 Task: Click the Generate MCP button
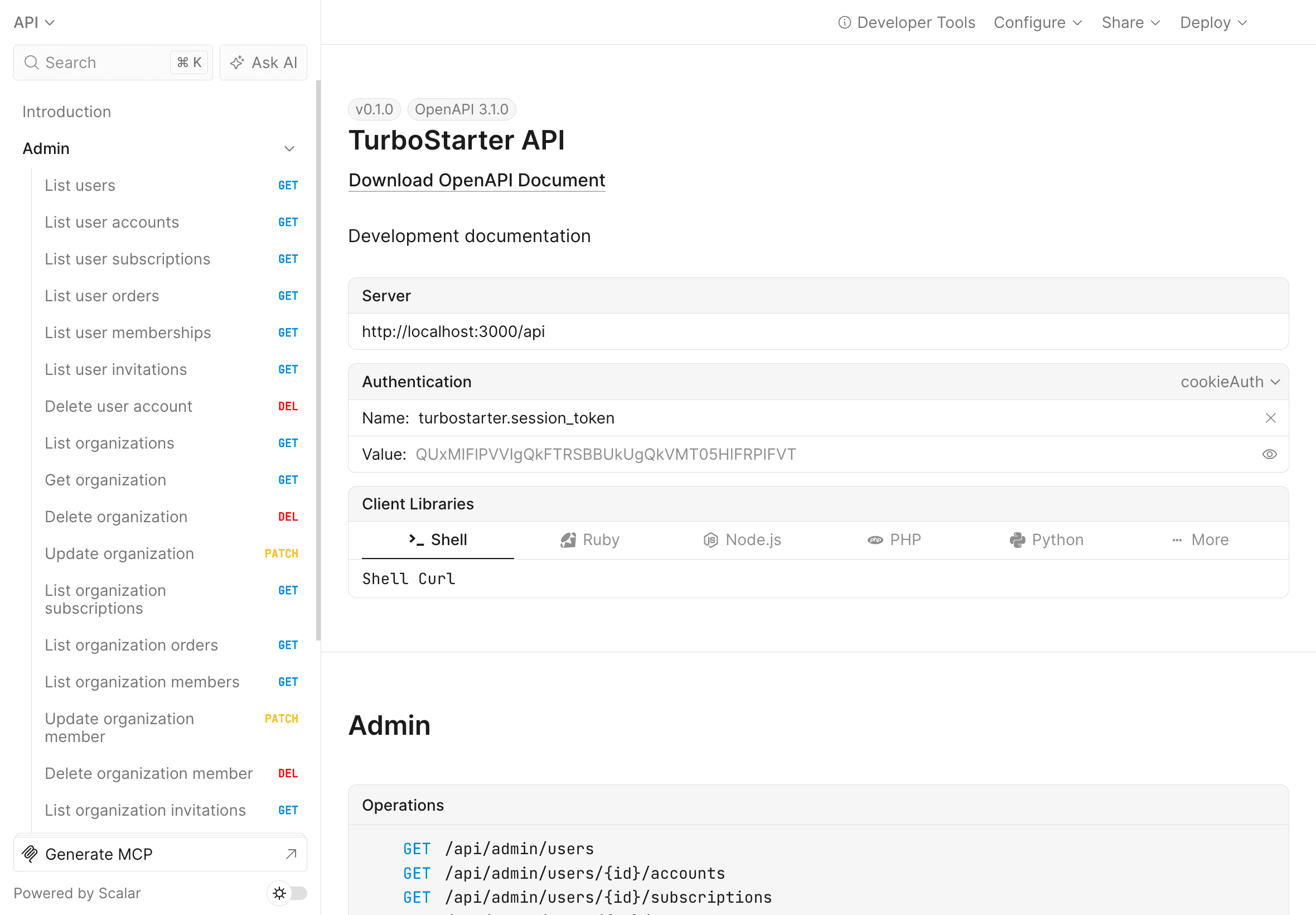(x=161, y=854)
